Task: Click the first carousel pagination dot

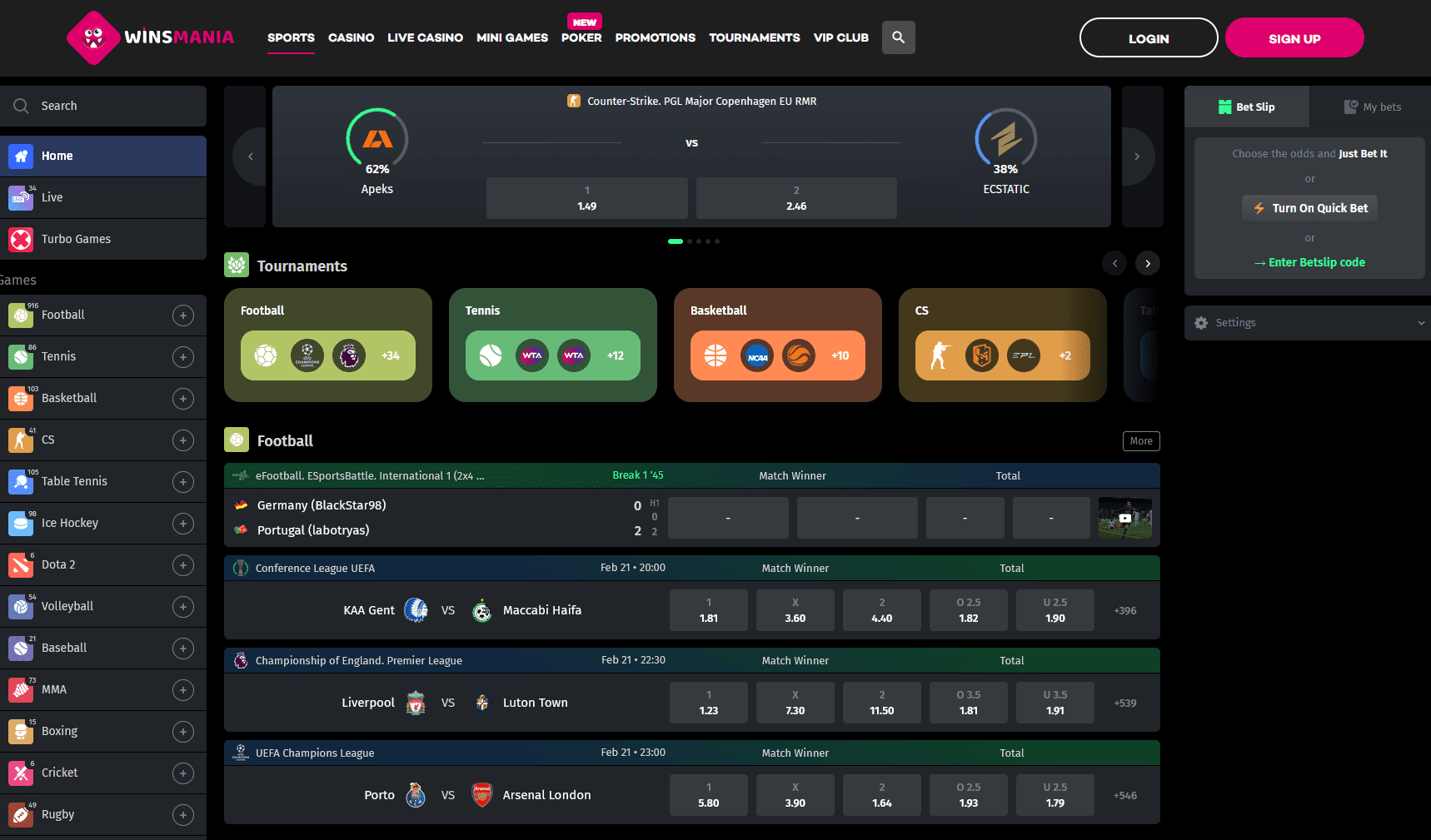Action: pos(675,241)
